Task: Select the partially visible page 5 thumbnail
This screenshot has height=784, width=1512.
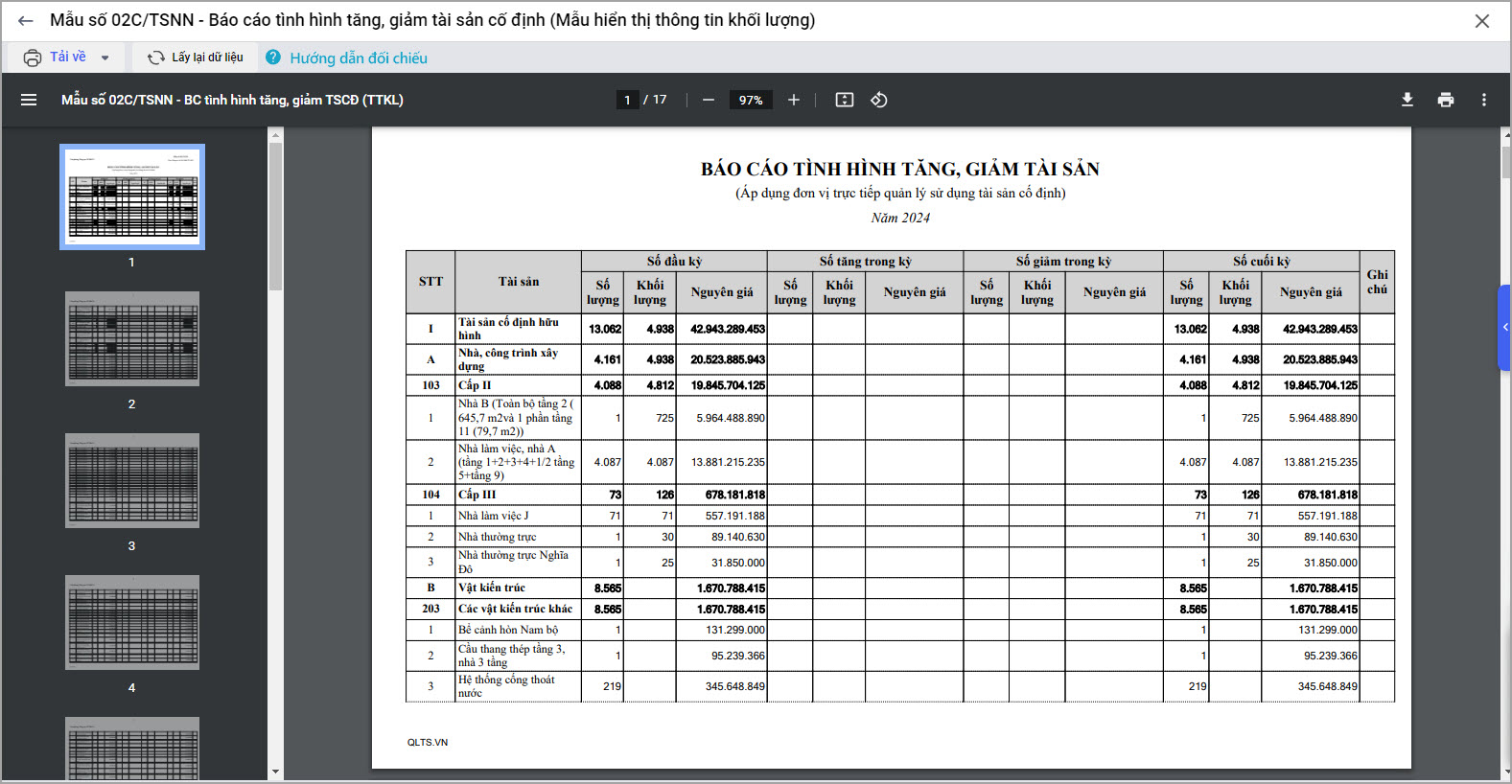Action: 132,749
